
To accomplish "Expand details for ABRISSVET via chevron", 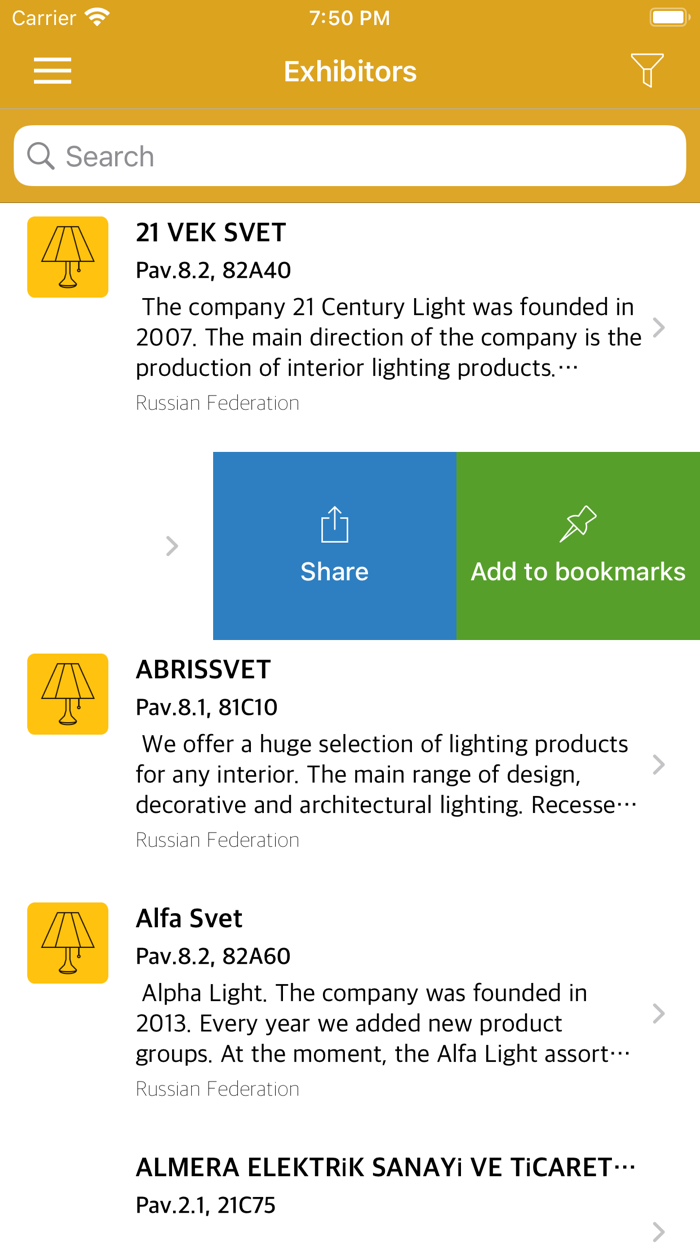I will click(x=659, y=764).
